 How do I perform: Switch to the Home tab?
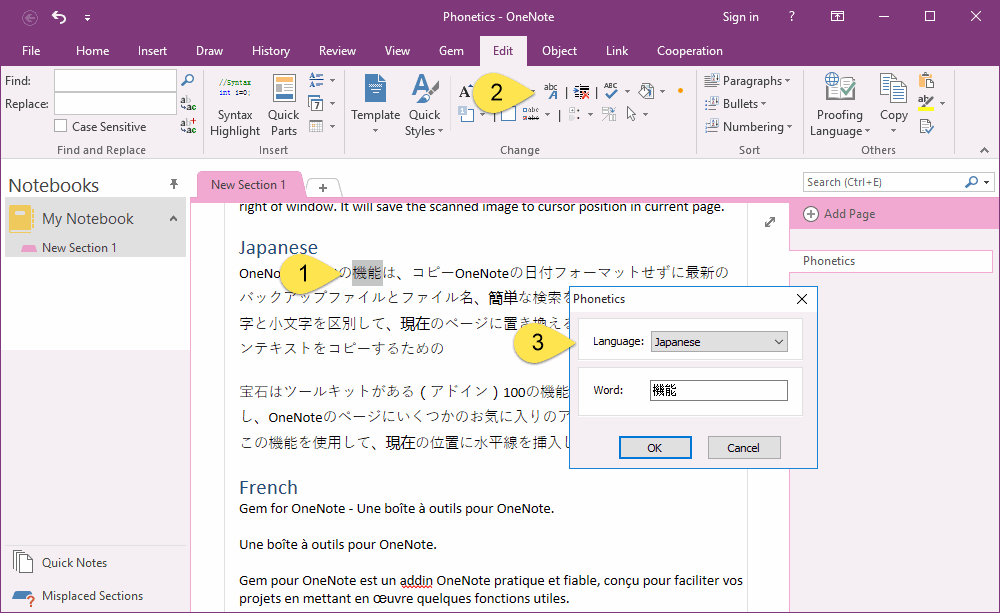point(92,50)
